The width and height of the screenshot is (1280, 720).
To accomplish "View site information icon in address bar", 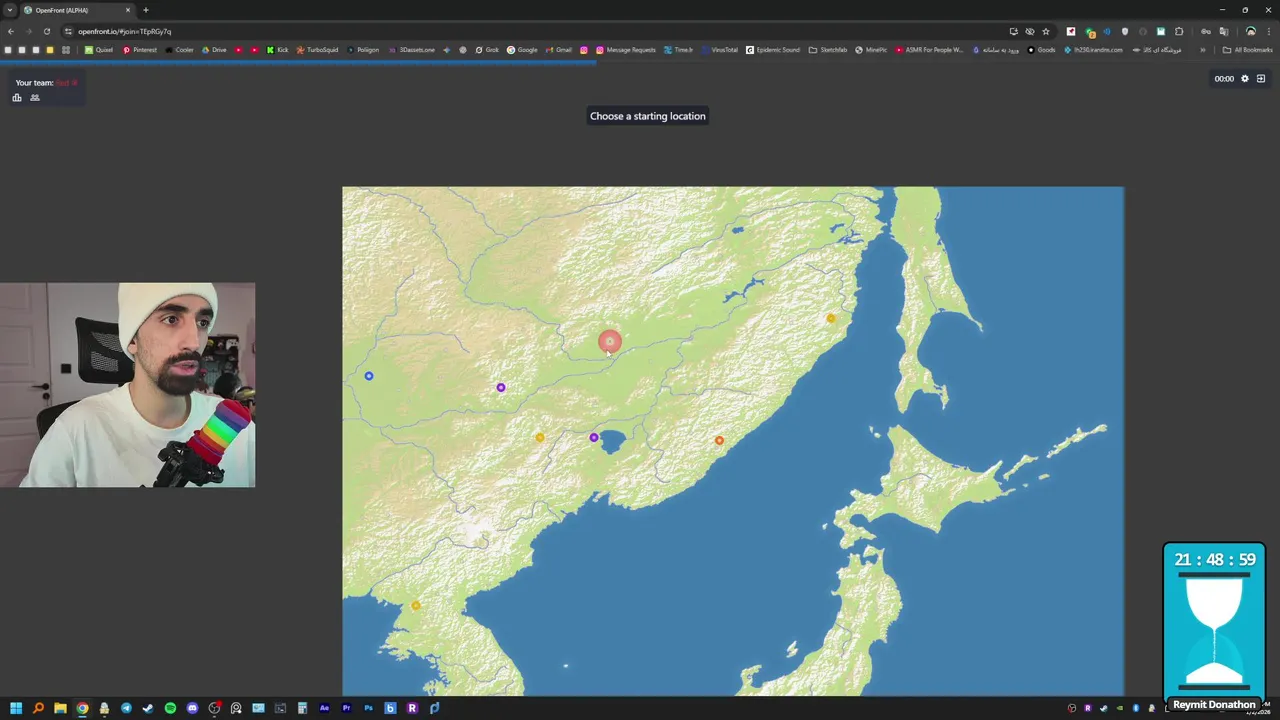I will pos(69,31).
